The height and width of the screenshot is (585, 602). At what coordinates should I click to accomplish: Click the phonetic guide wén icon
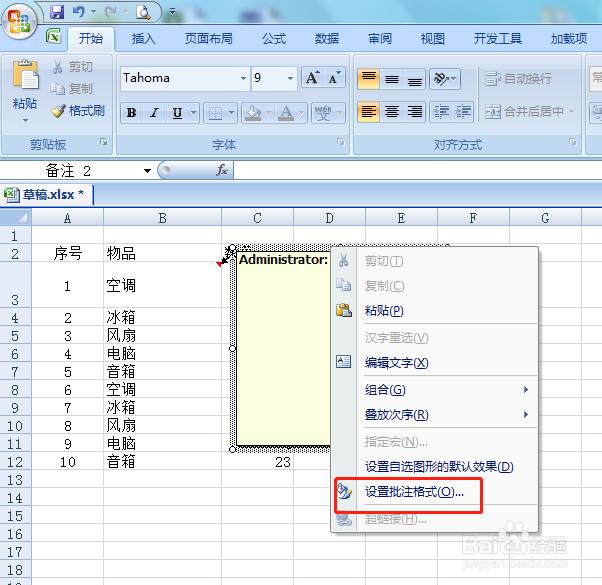click(323, 112)
